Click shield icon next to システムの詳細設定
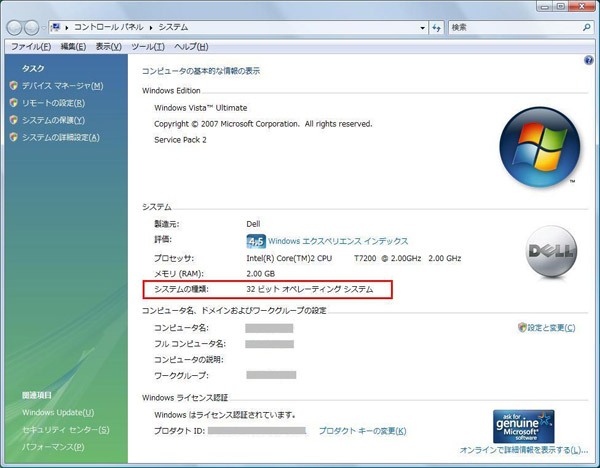This screenshot has width=600, height=468. (14, 137)
